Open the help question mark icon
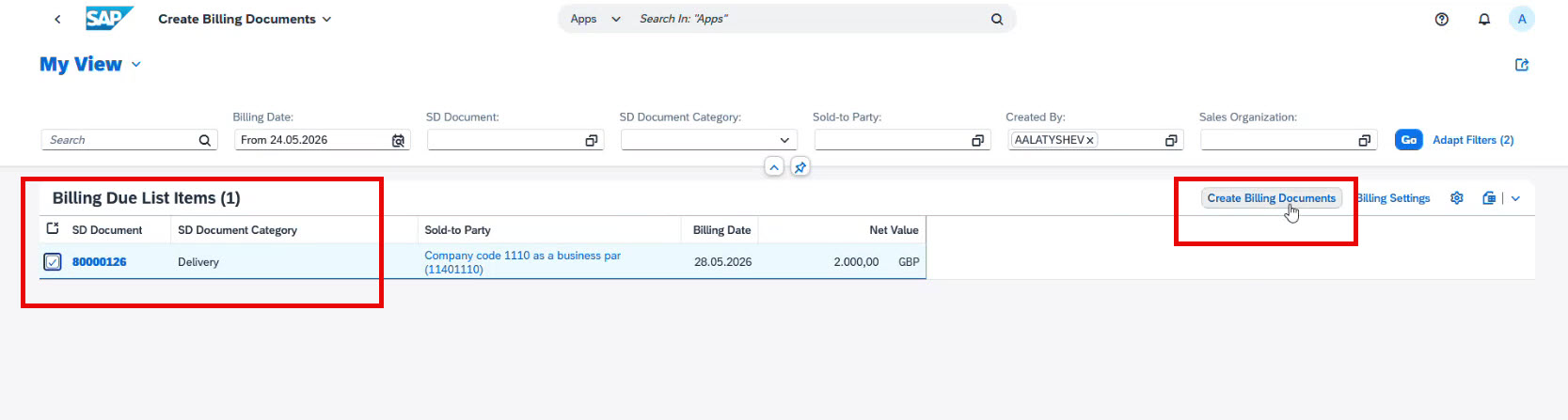 [x=1442, y=19]
